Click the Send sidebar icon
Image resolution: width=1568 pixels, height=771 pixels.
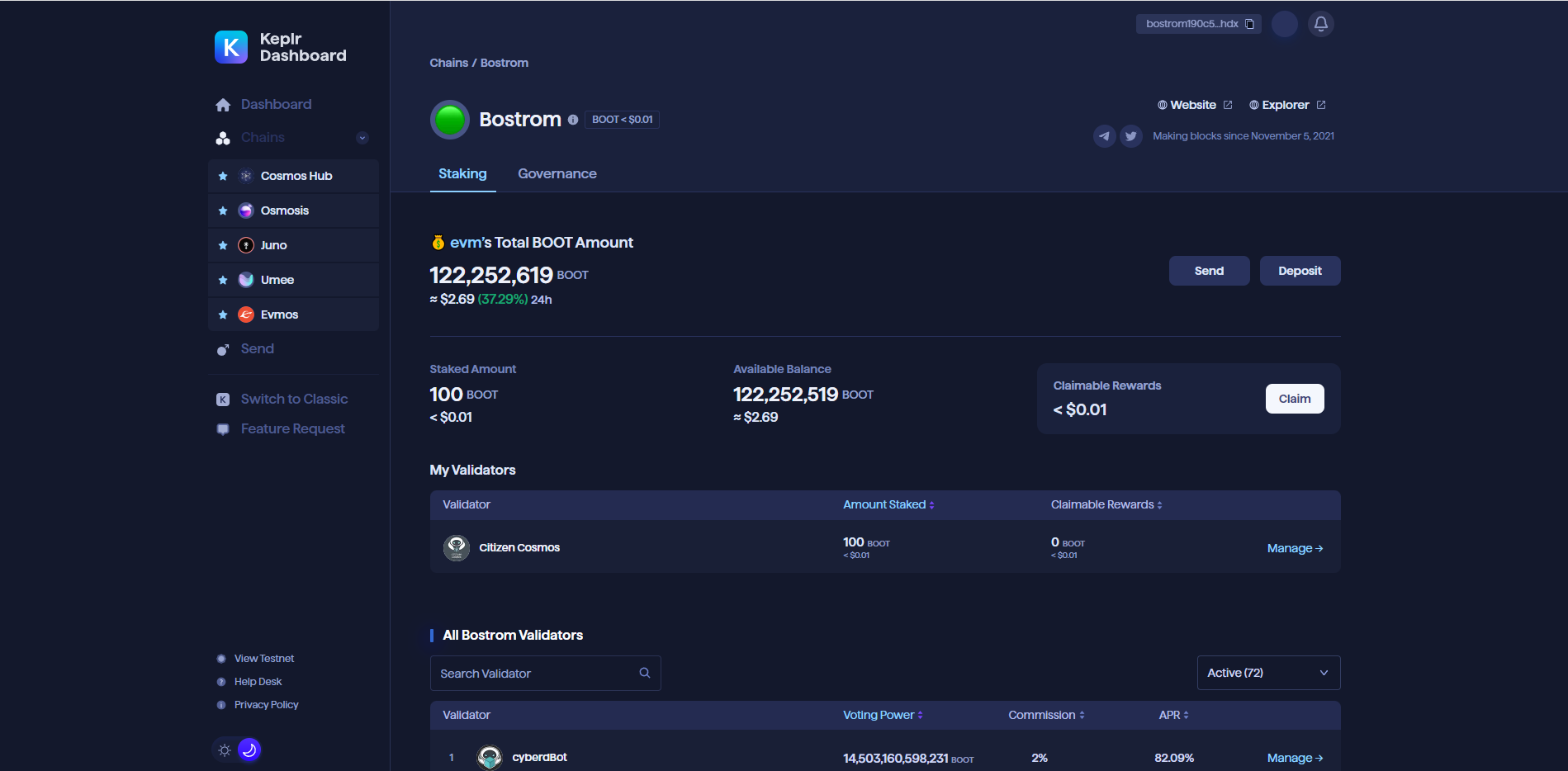click(223, 349)
